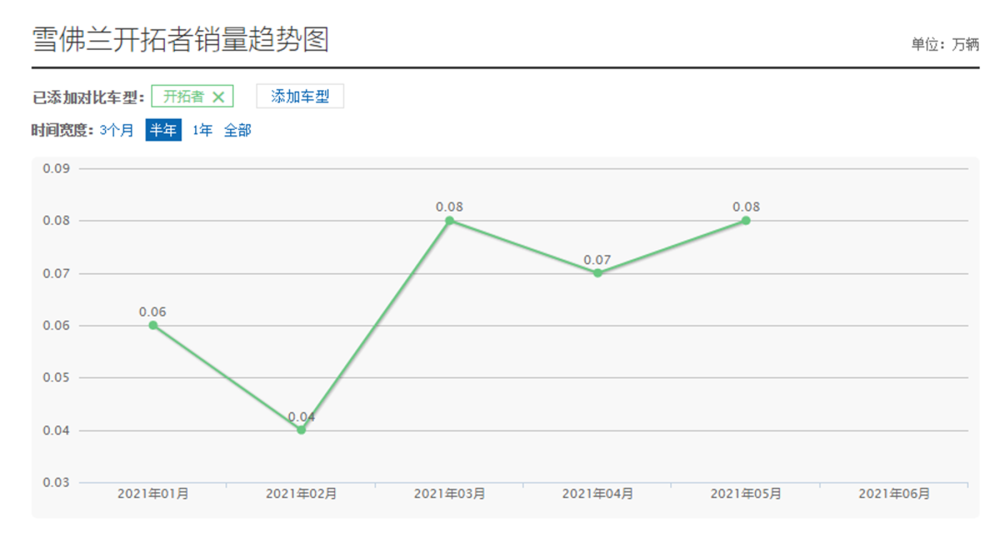Click the 开拓者 model tag text

click(184, 96)
